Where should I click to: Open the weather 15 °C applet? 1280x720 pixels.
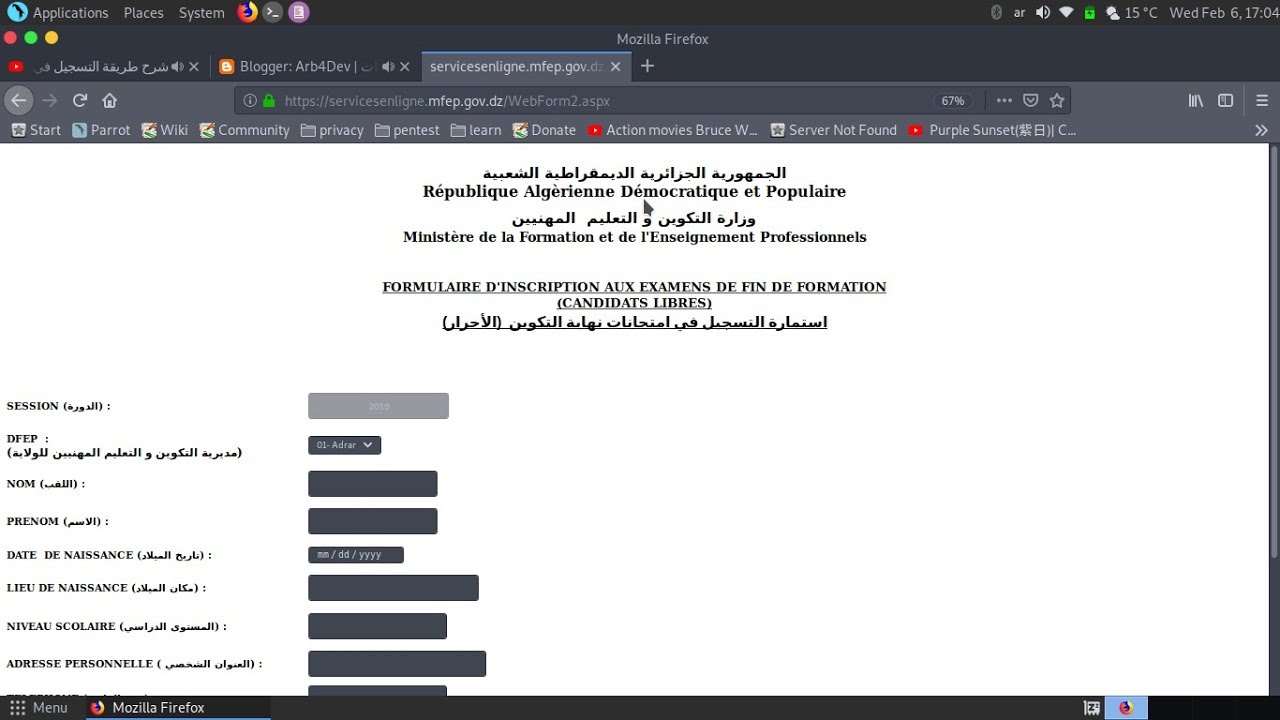1131,12
